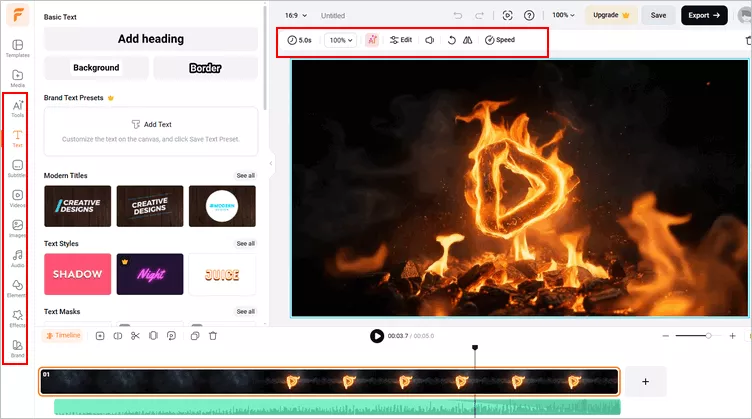Add Border style text
Screen dimensions: 752x419
[x=205, y=68]
